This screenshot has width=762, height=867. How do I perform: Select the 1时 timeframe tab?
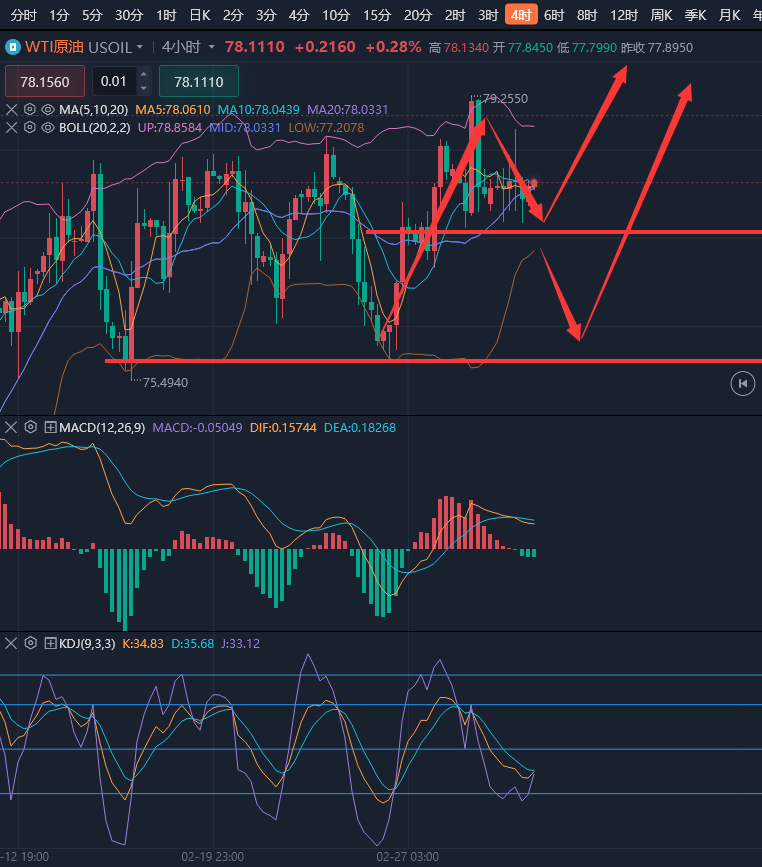(x=166, y=15)
